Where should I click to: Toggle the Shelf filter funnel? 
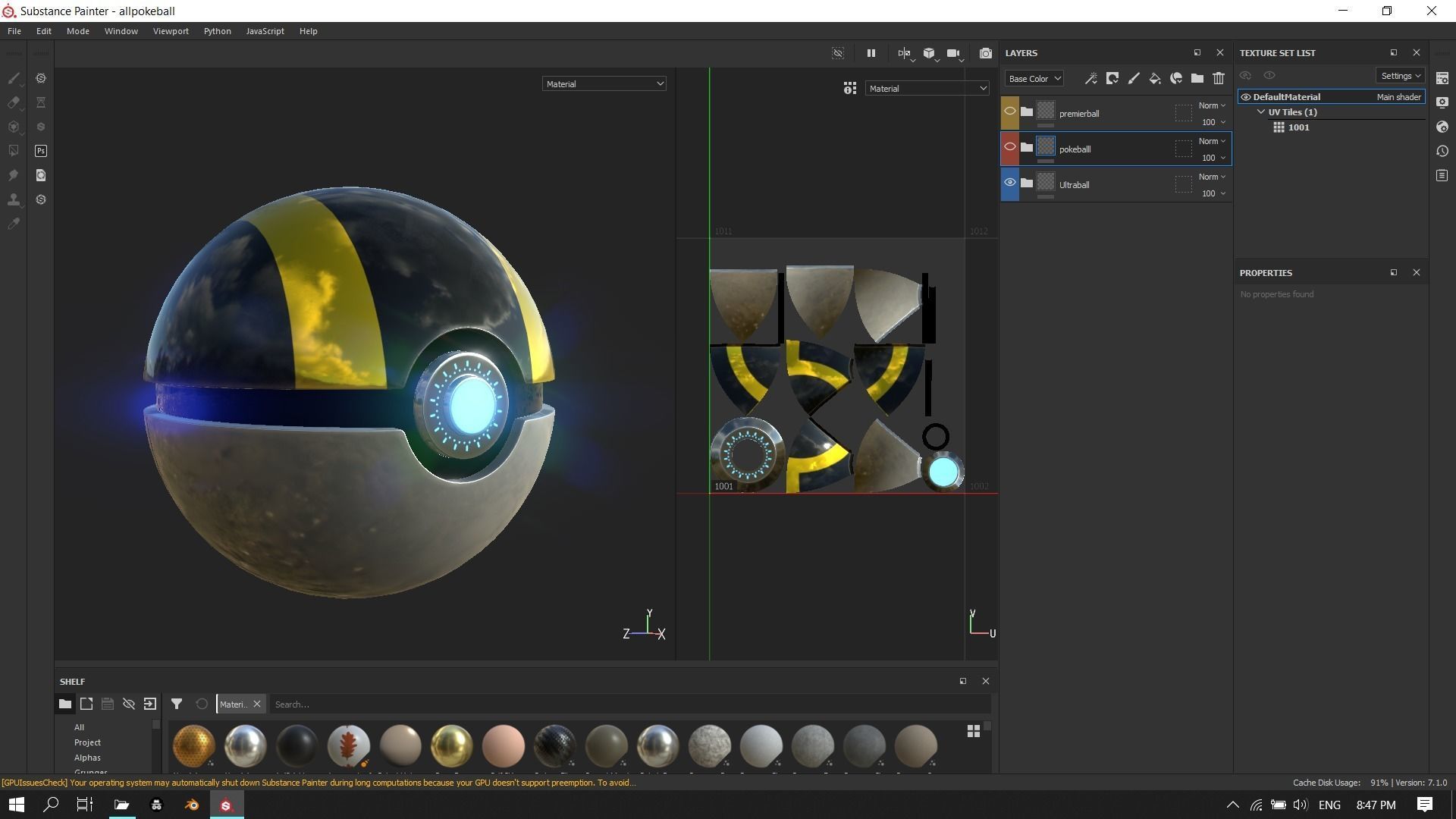coord(177,704)
